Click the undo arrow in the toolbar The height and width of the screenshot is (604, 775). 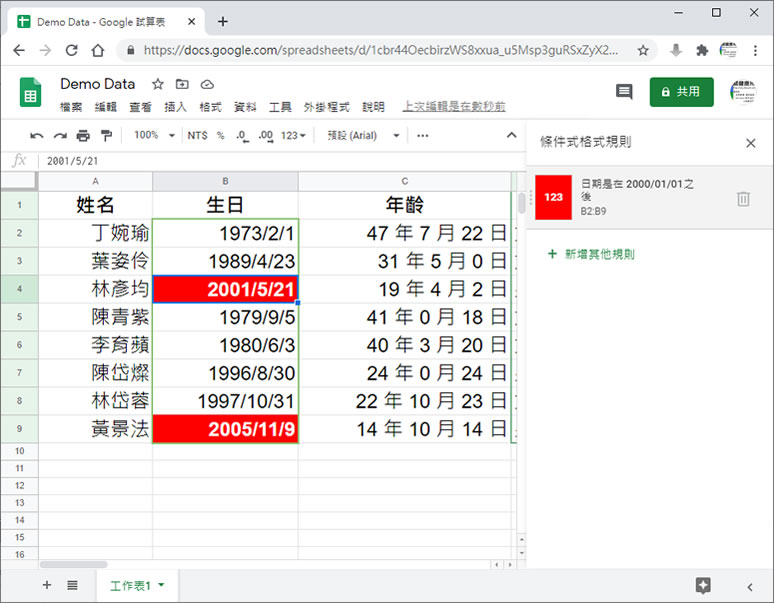[x=37, y=135]
